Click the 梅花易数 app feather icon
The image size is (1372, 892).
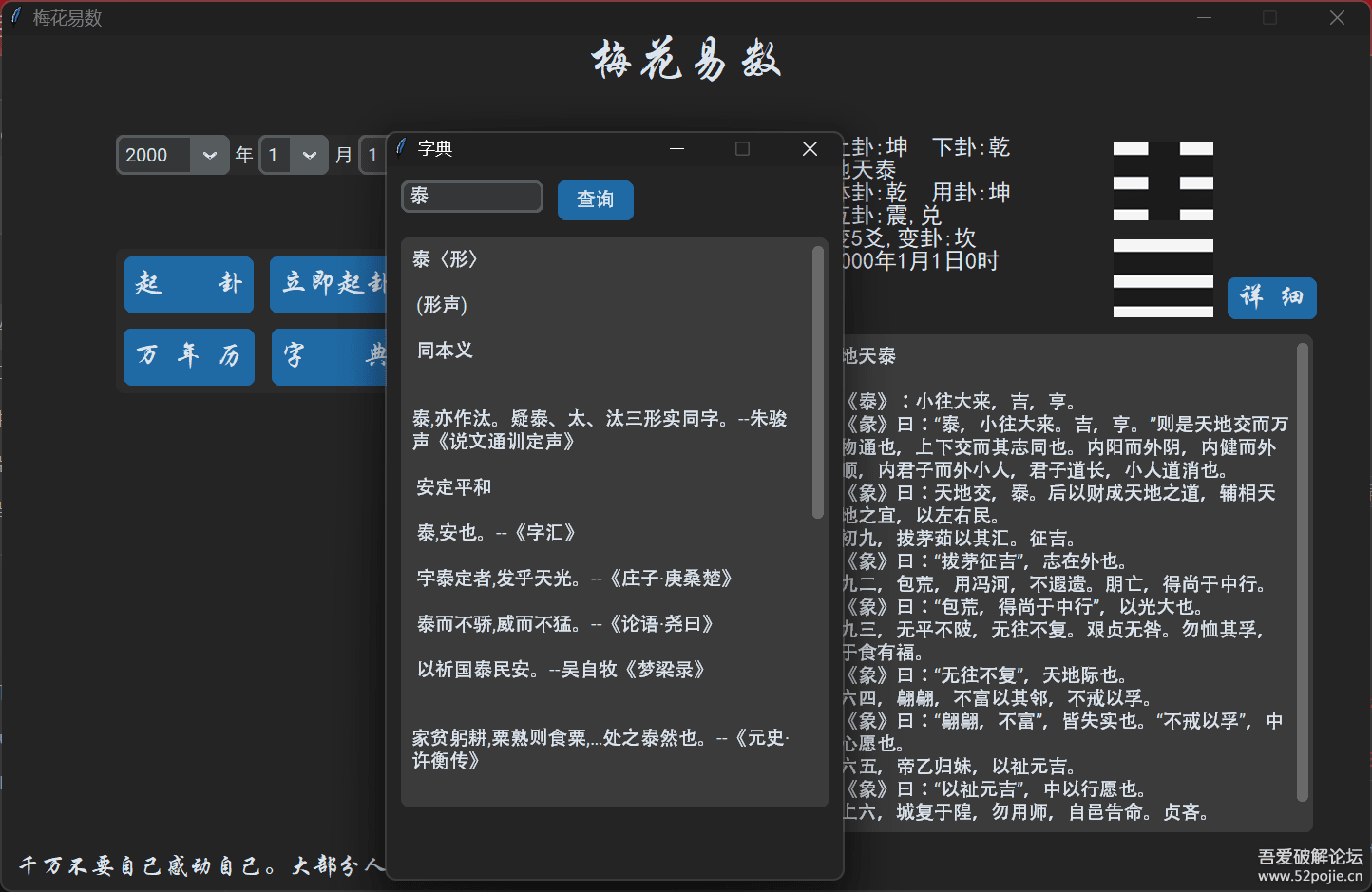coord(16,17)
